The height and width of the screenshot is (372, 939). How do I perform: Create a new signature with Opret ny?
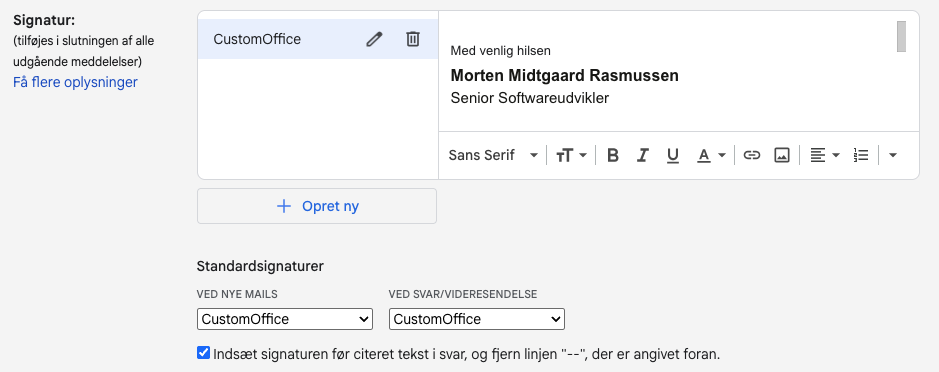(317, 206)
